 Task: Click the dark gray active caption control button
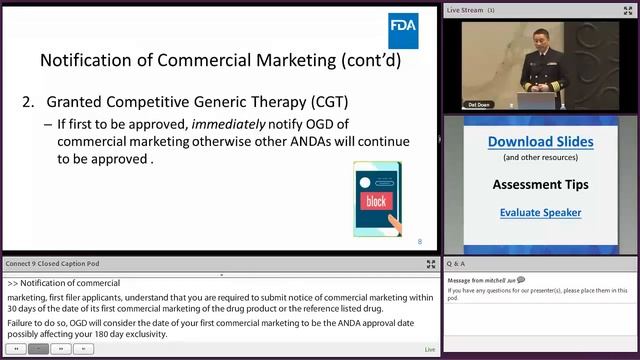(x=38, y=349)
